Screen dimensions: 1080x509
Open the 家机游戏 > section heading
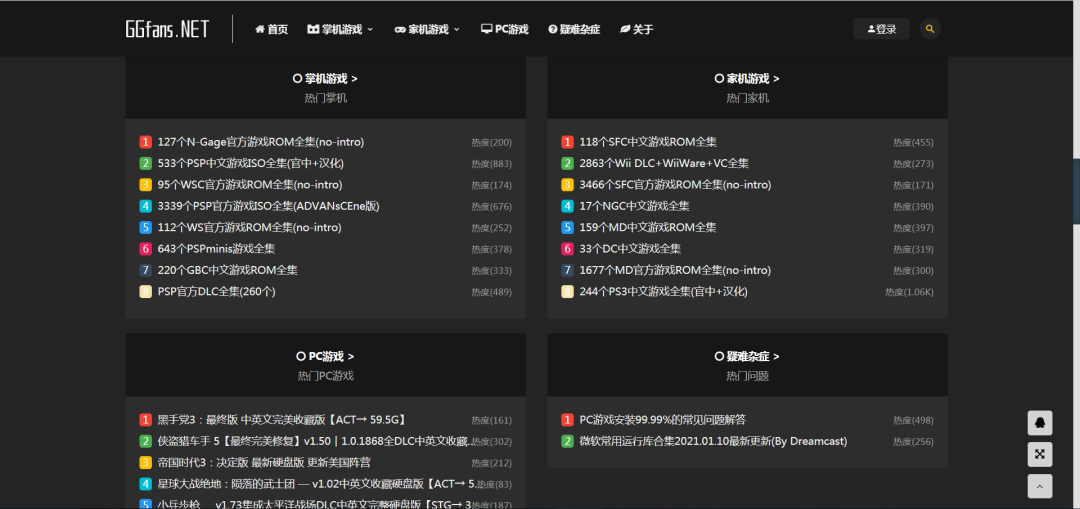point(747,78)
